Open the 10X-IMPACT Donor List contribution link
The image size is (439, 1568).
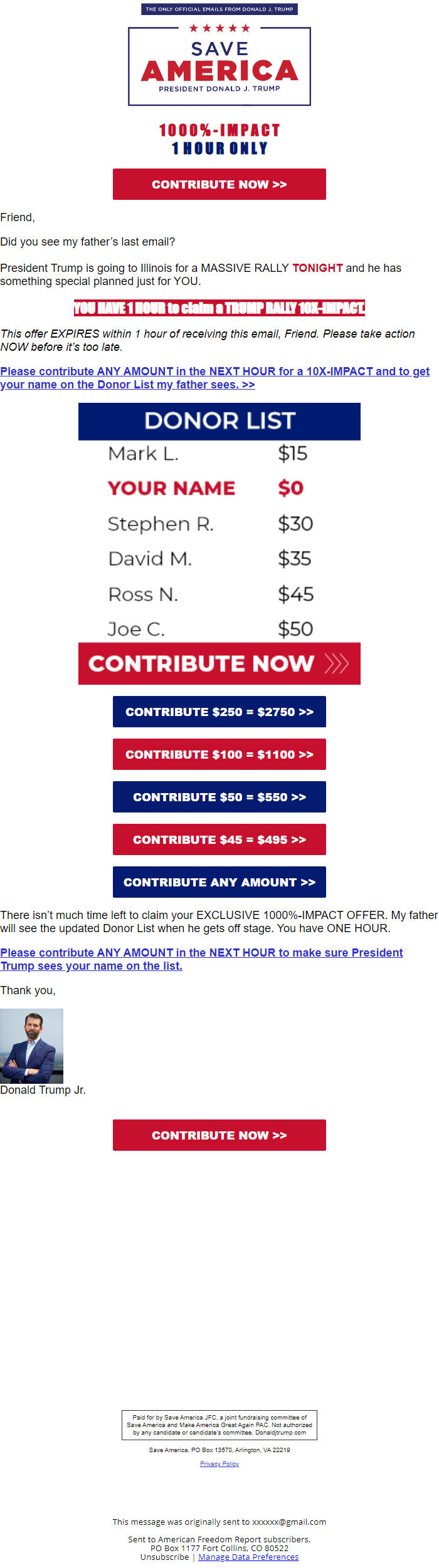[214, 378]
